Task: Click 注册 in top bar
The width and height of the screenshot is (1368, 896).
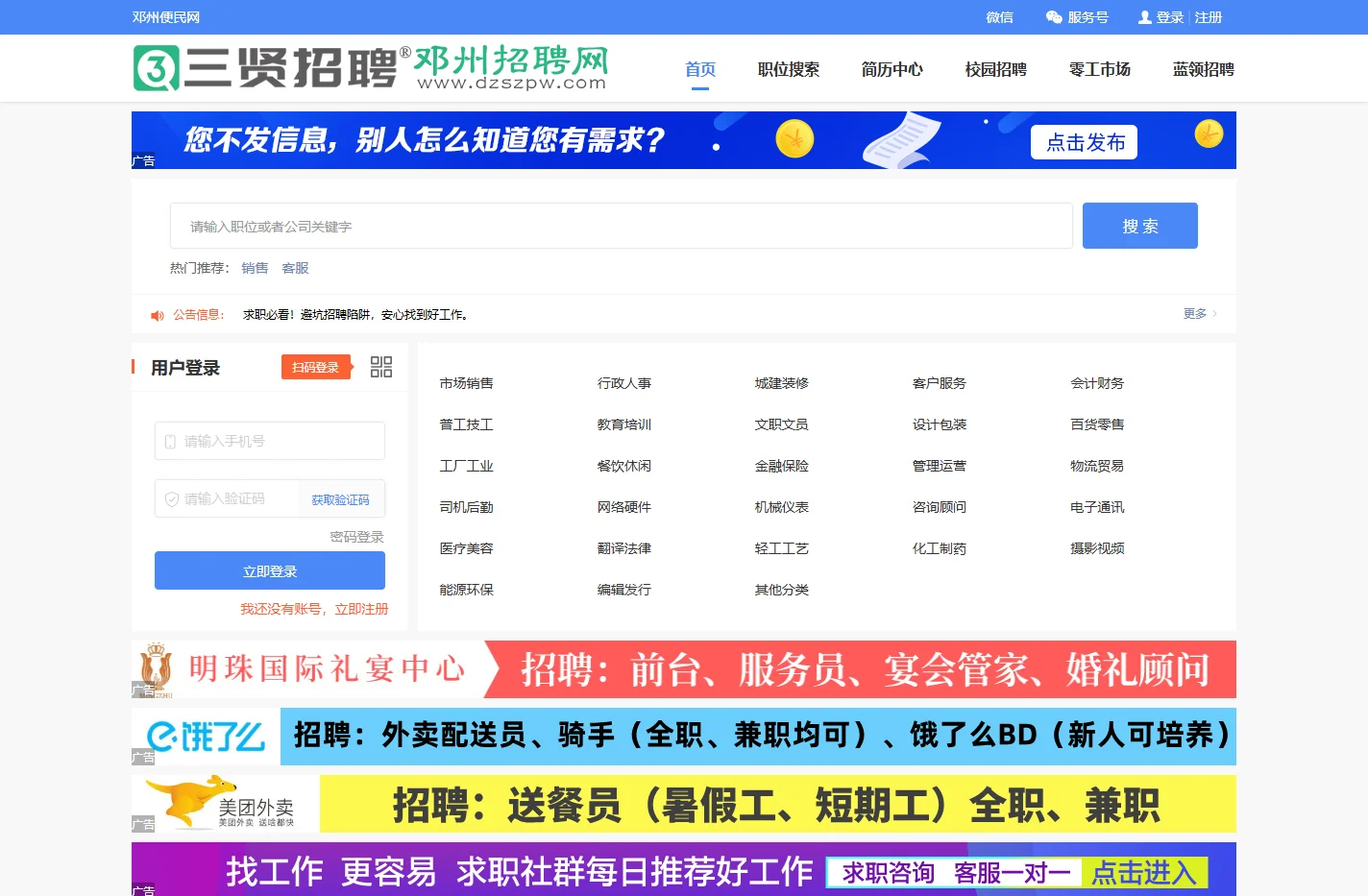Action: pyautogui.click(x=1209, y=17)
